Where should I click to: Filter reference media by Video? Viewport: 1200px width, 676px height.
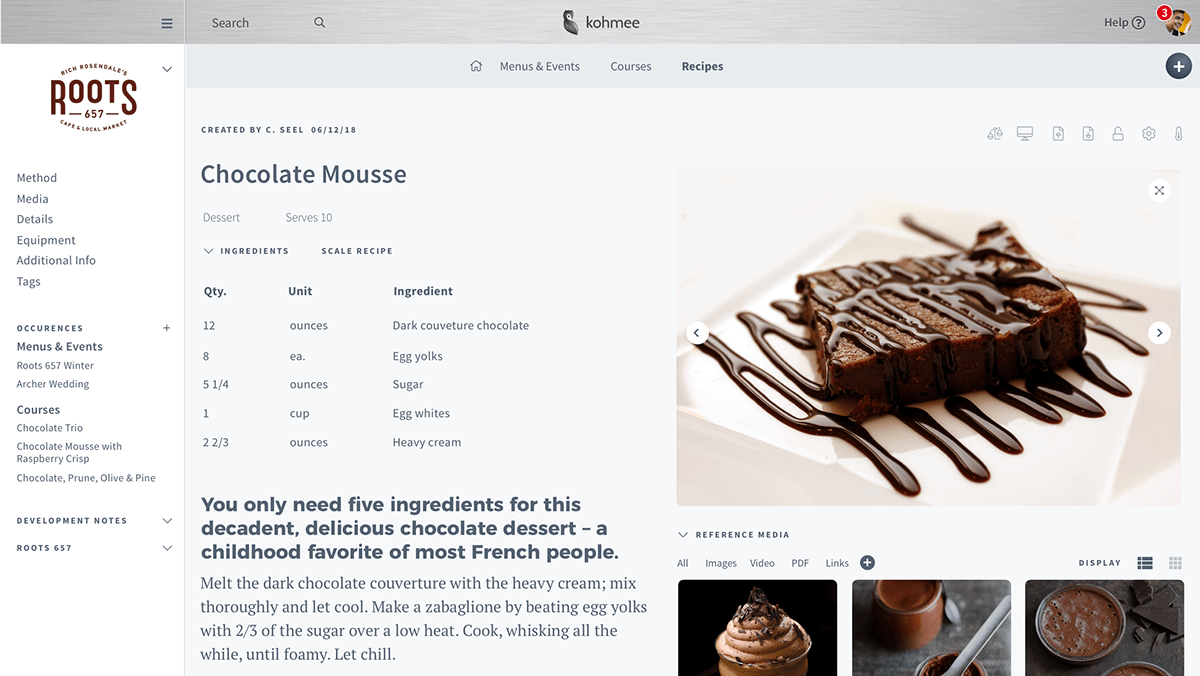763,563
